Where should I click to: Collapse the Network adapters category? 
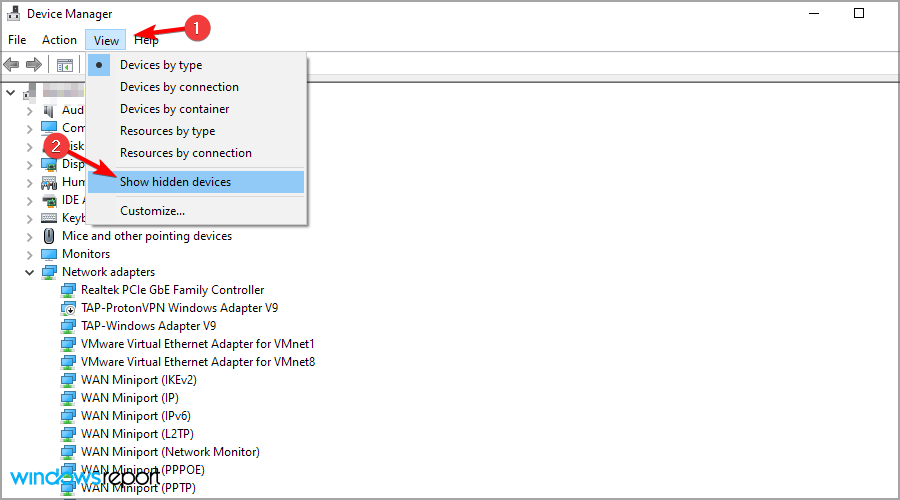pos(30,273)
